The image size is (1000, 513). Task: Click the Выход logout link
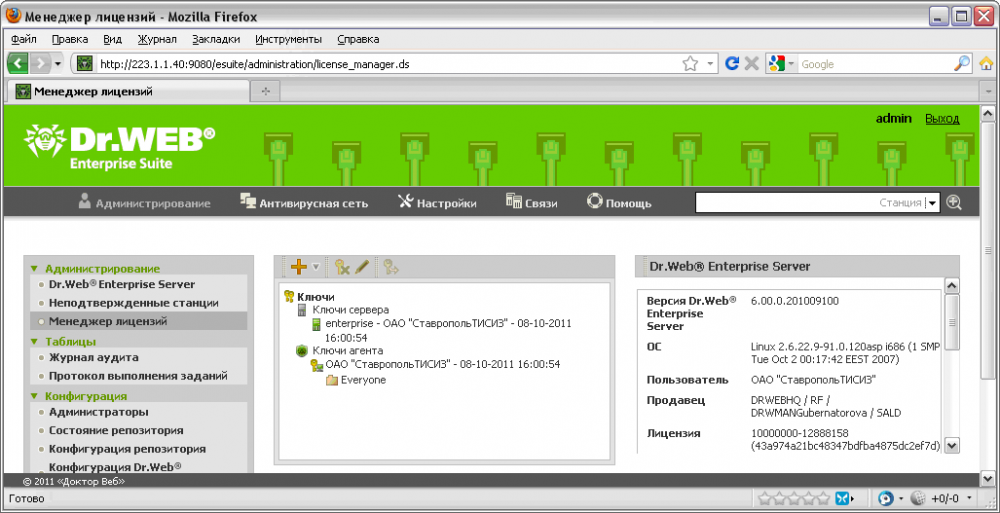pos(942,119)
